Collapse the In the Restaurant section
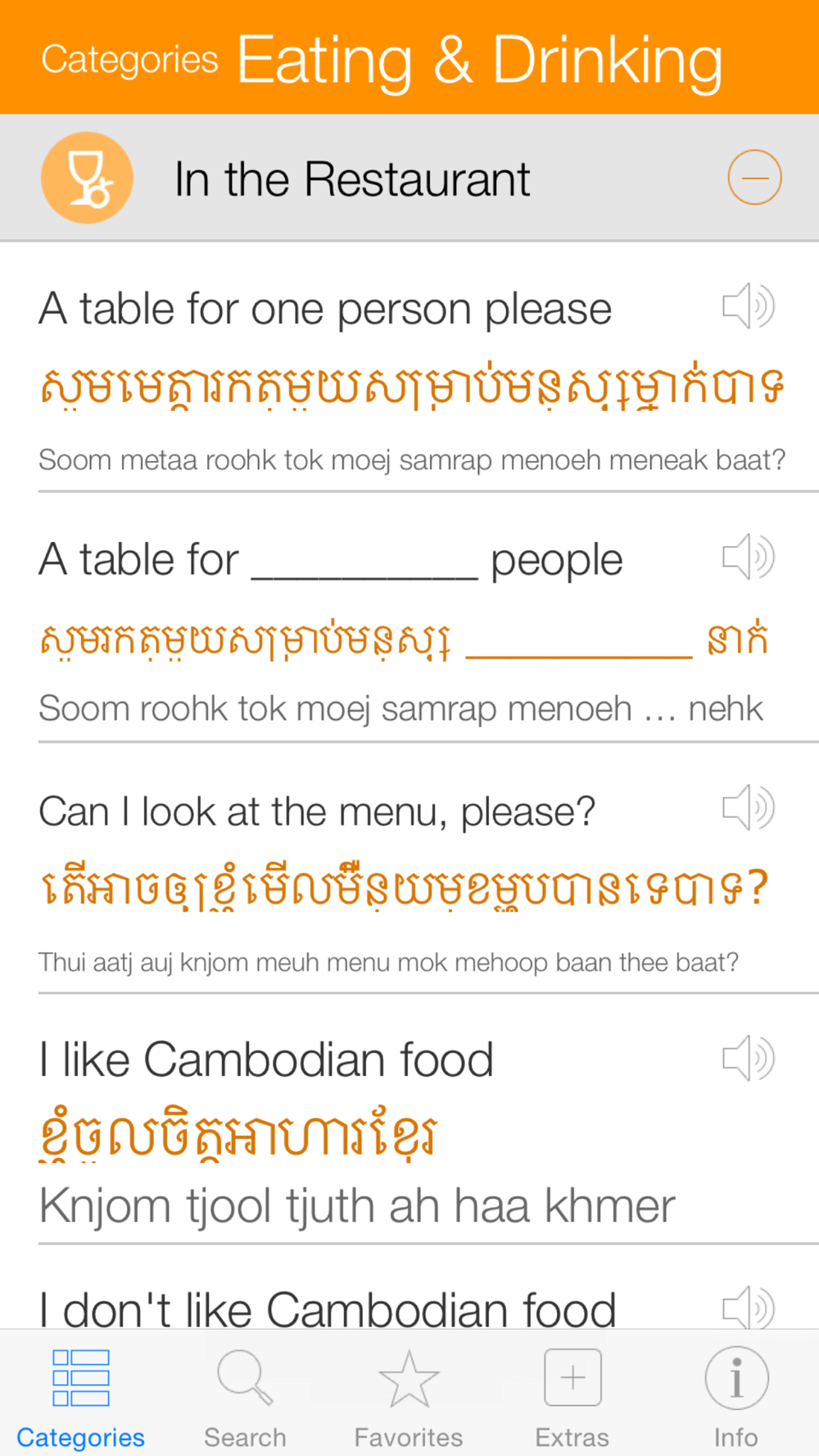This screenshot has width=819, height=1456. coord(754,178)
